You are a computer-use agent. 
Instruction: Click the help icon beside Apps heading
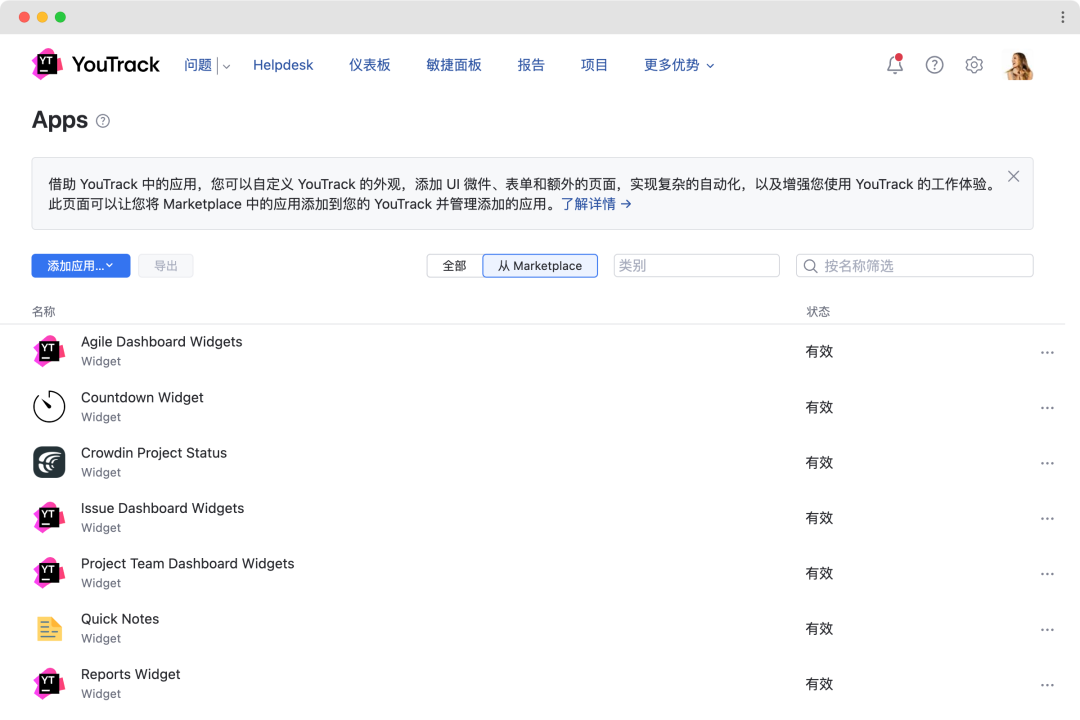click(103, 121)
